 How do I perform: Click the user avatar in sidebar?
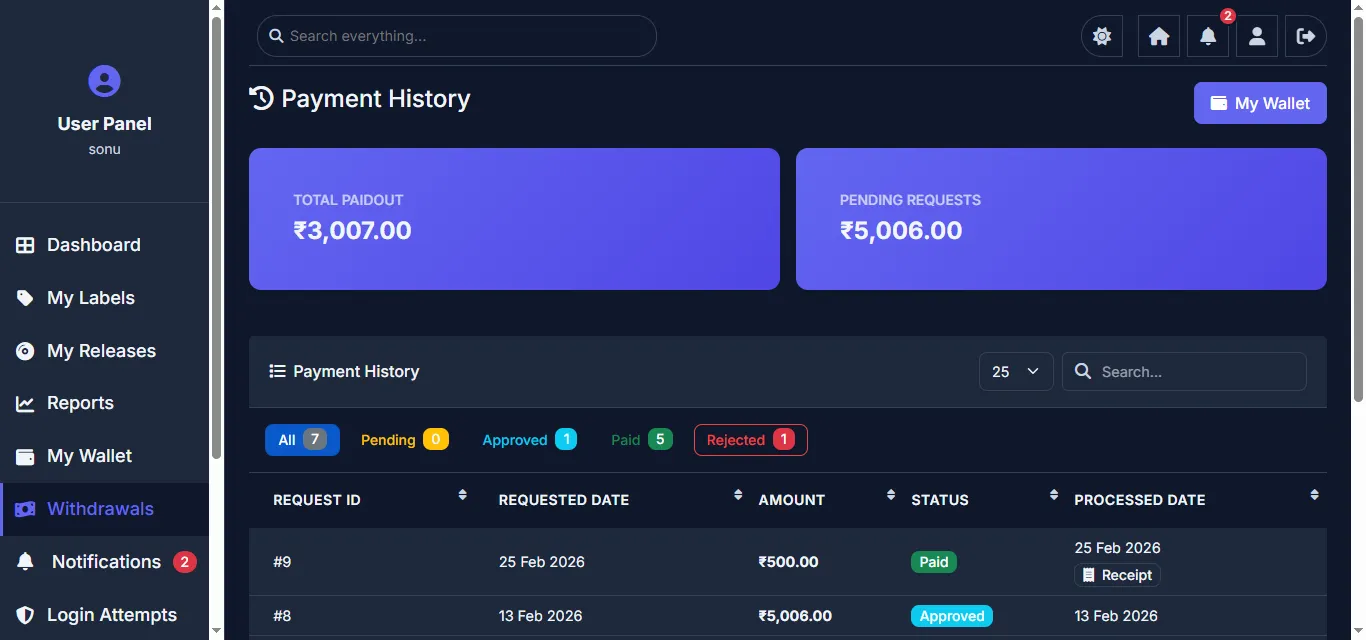coord(104,80)
